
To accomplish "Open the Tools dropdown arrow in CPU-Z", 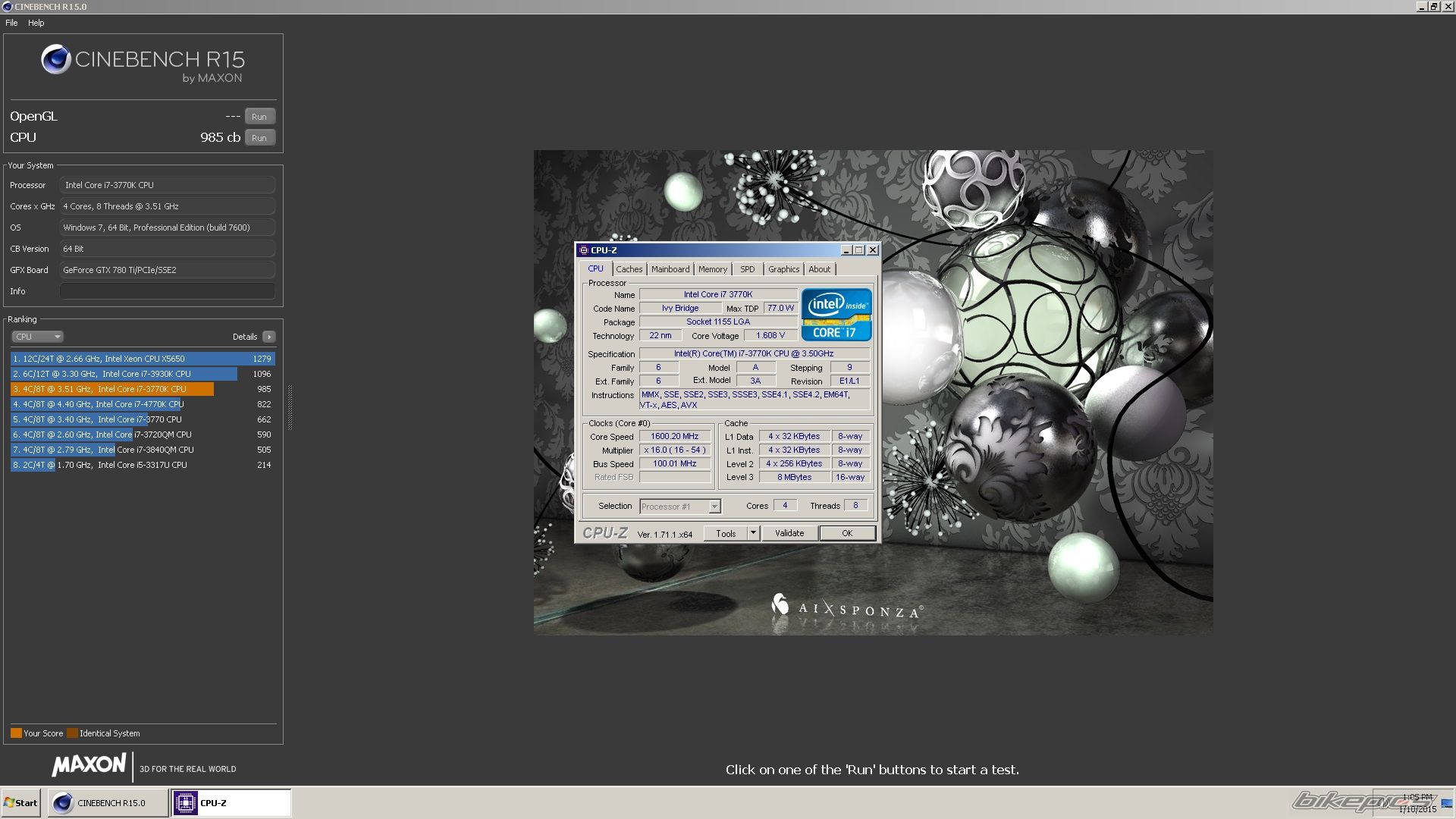I will [753, 534].
